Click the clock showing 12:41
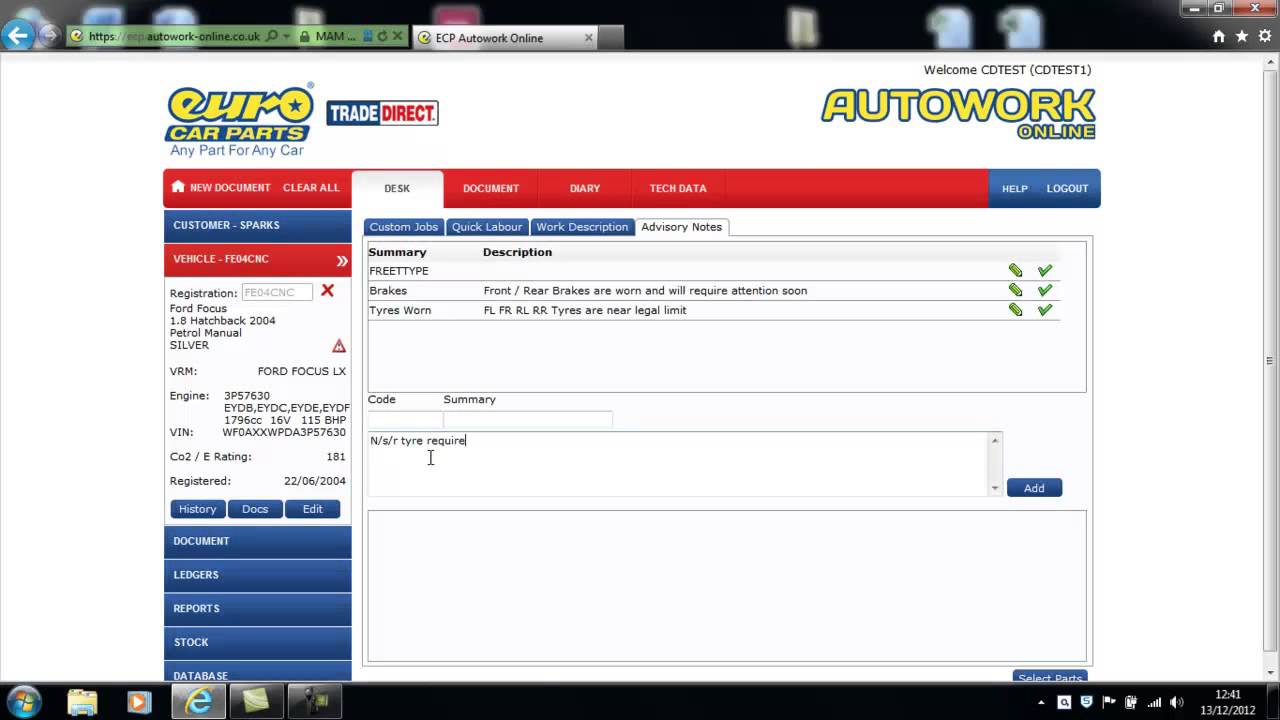 click(x=1227, y=694)
